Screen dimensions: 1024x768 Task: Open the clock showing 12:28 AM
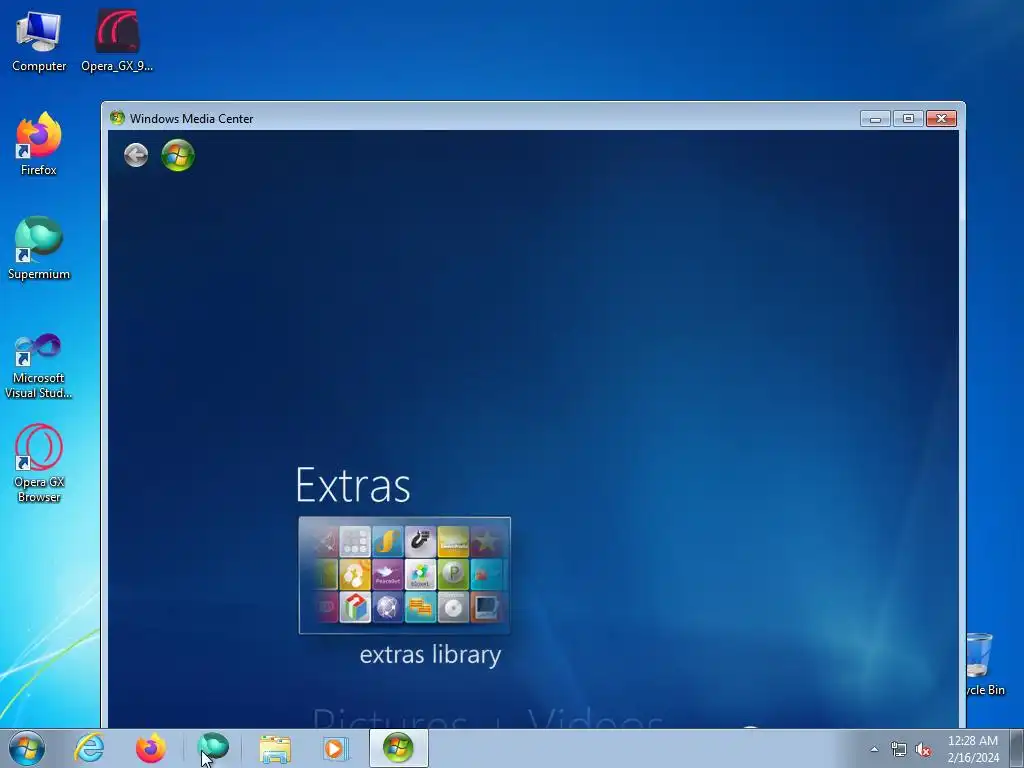(x=973, y=749)
